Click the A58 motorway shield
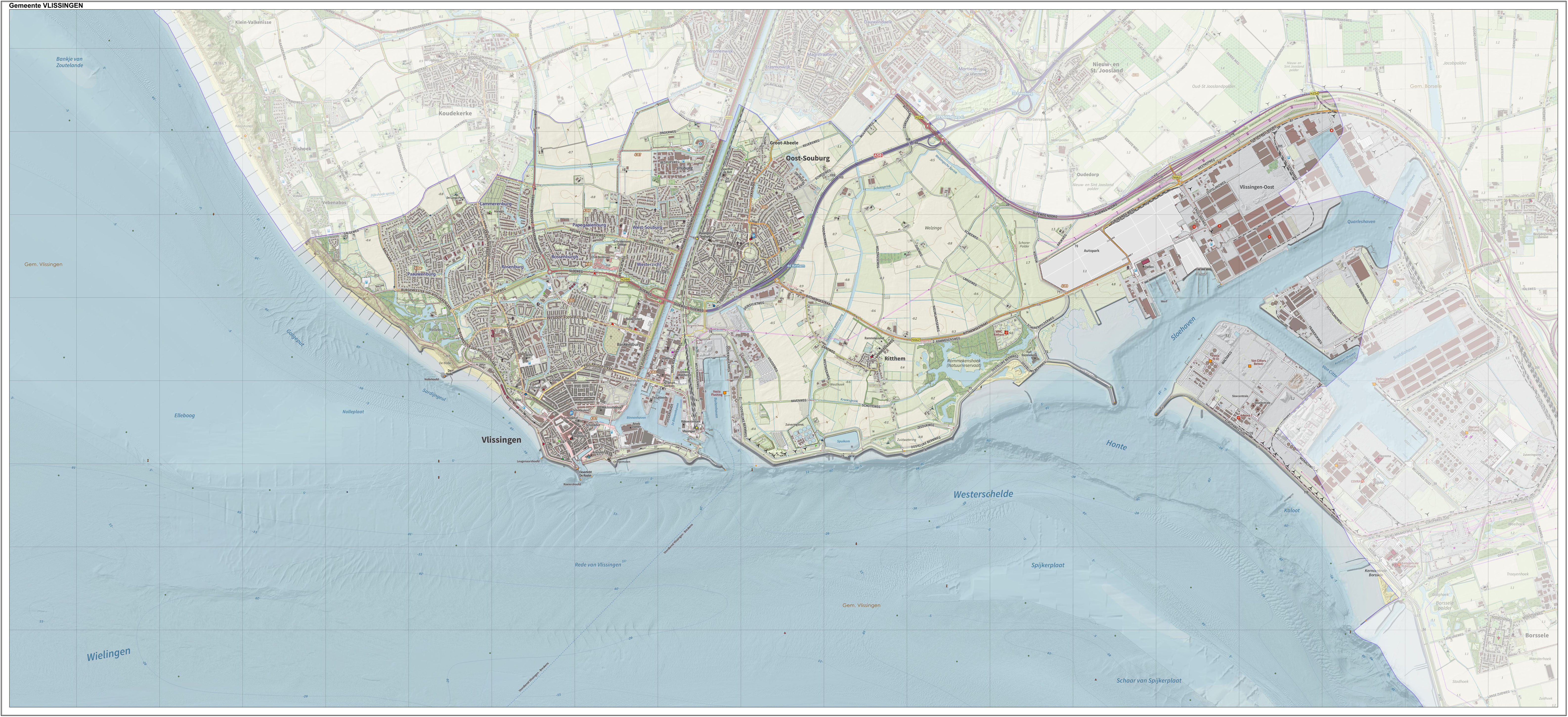Screen dimensions: 1568x717 [x=878, y=155]
